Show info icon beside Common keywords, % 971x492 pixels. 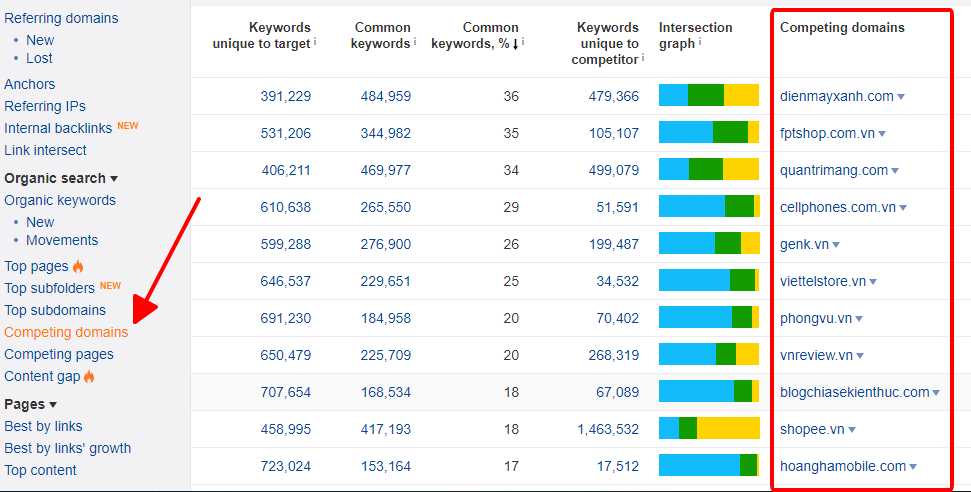tap(523, 42)
